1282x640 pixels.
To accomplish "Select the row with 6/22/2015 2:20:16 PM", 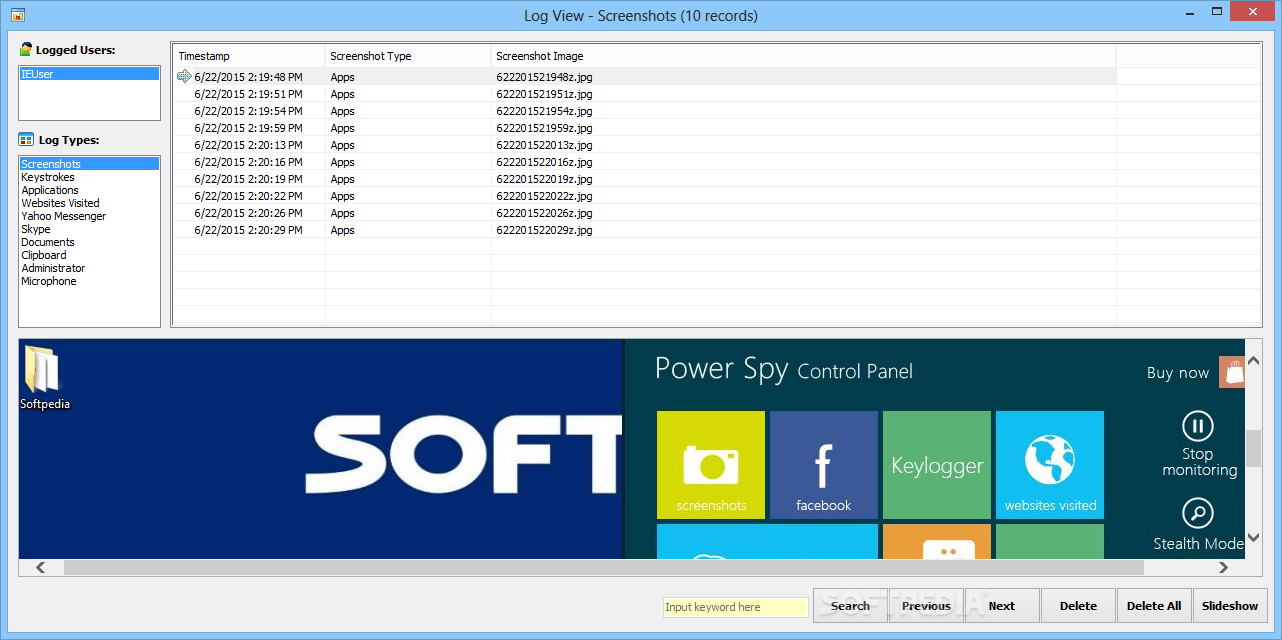I will coord(644,162).
